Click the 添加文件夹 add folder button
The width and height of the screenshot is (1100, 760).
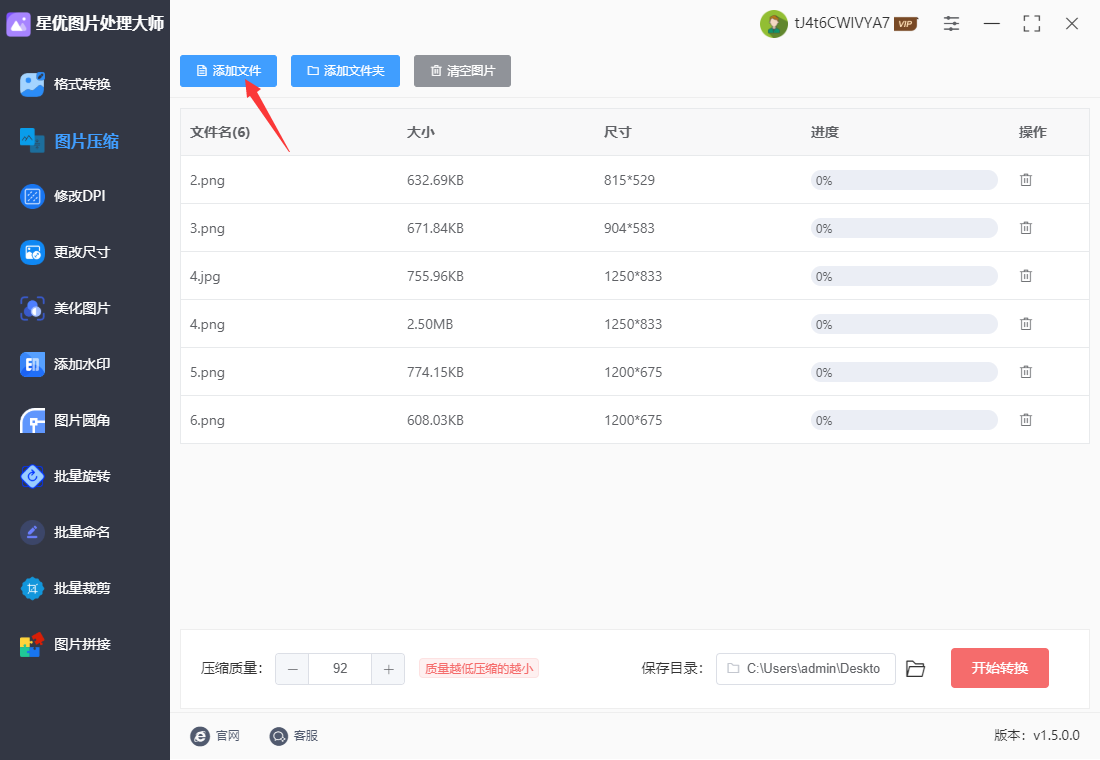pyautogui.click(x=345, y=71)
